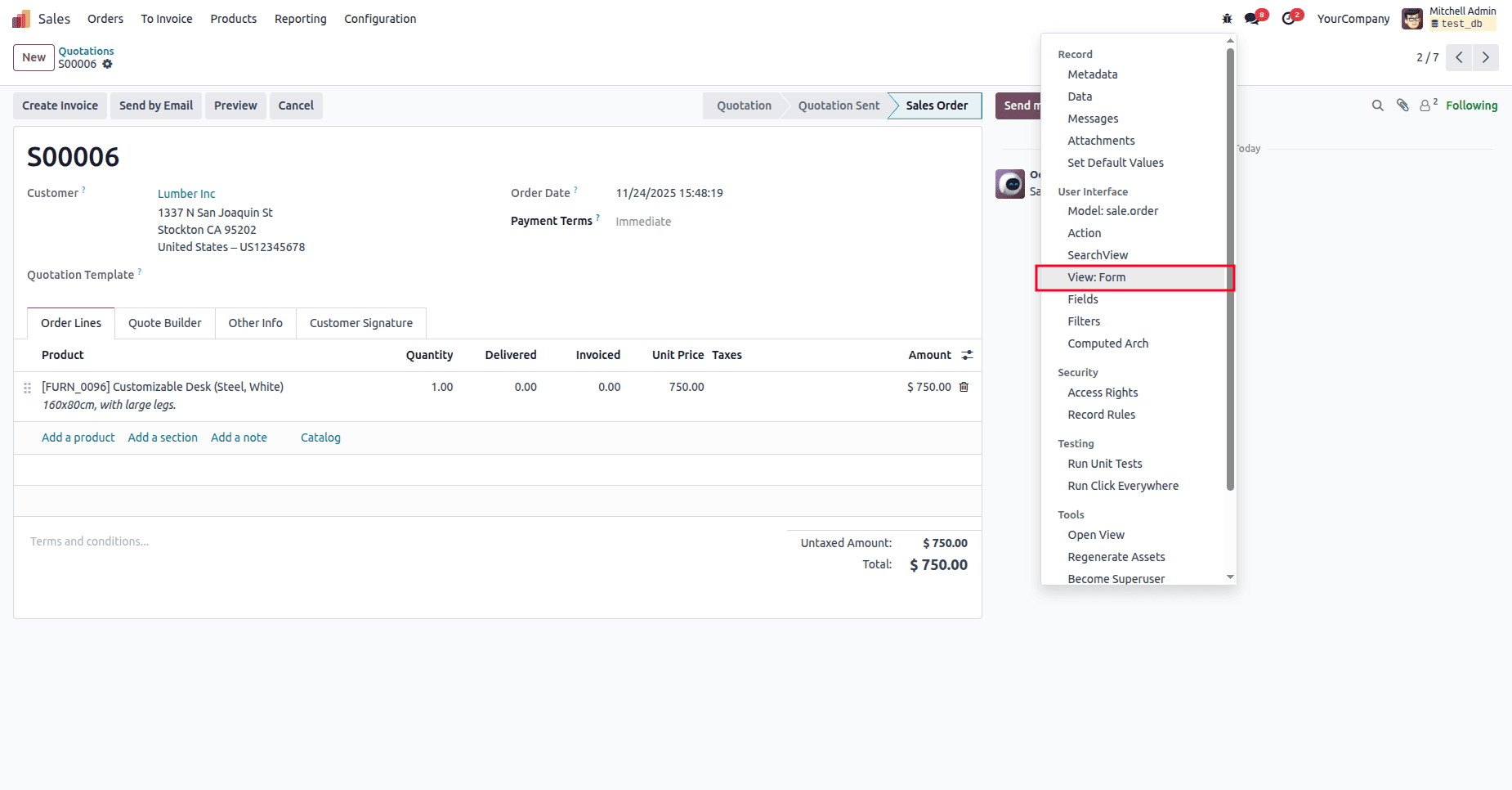Click the Create Invoice button
Viewport: 1512px width, 790px height.
point(60,105)
